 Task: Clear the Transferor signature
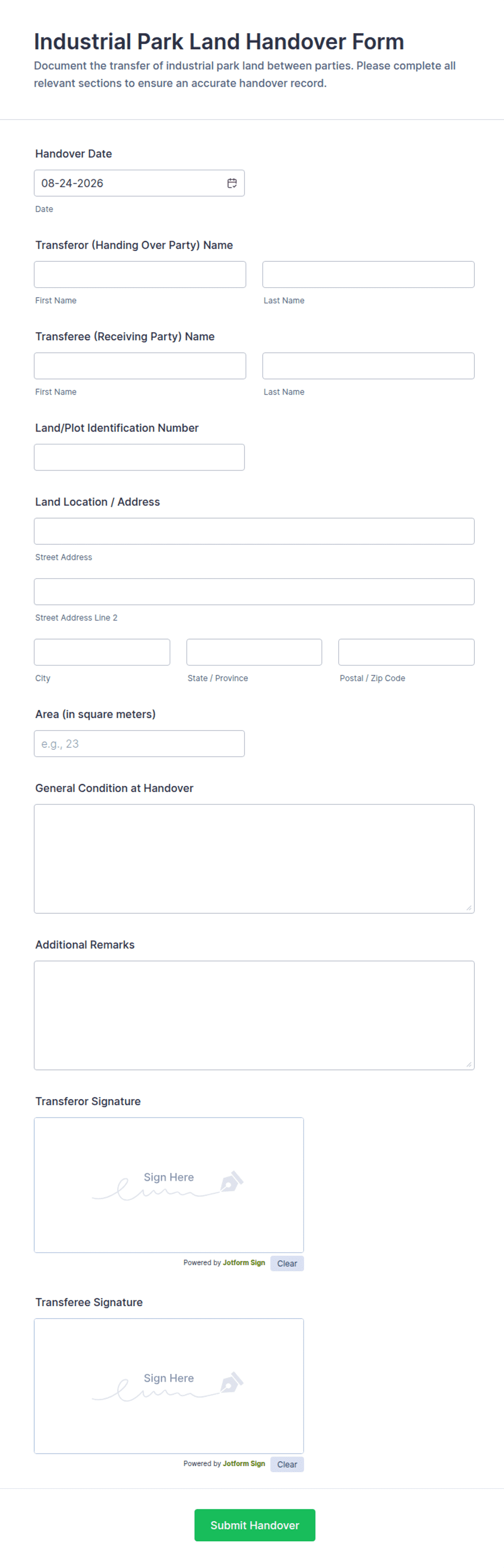287,1263
